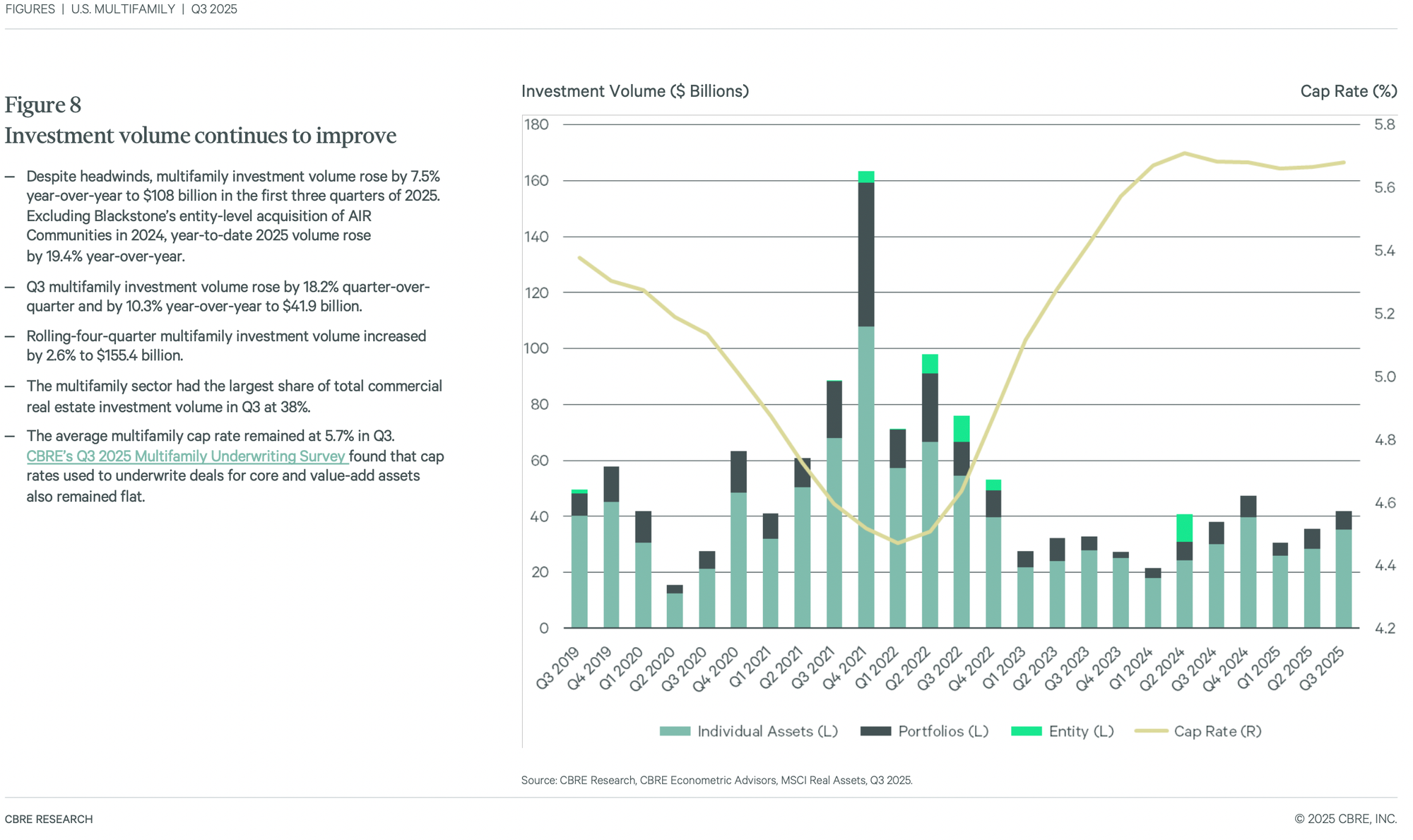
Task: Click the 180 value on the left axis
Action: [536, 125]
